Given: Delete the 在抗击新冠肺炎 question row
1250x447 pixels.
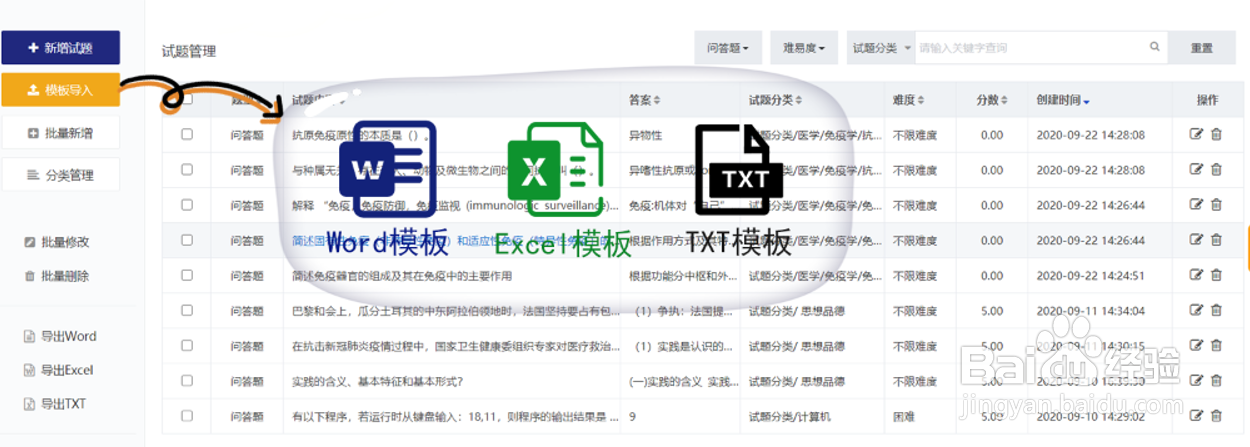Looking at the screenshot, I should click(1216, 346).
